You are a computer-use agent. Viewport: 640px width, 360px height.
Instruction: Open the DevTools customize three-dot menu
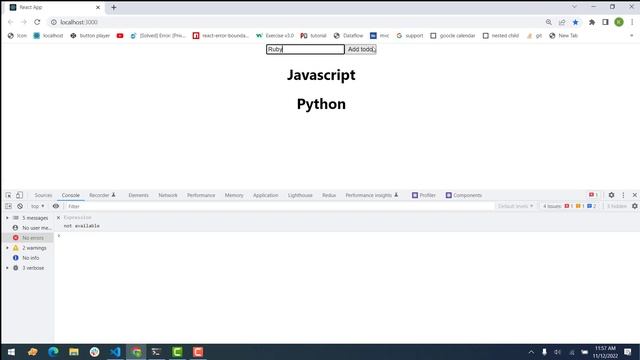tap(623, 195)
